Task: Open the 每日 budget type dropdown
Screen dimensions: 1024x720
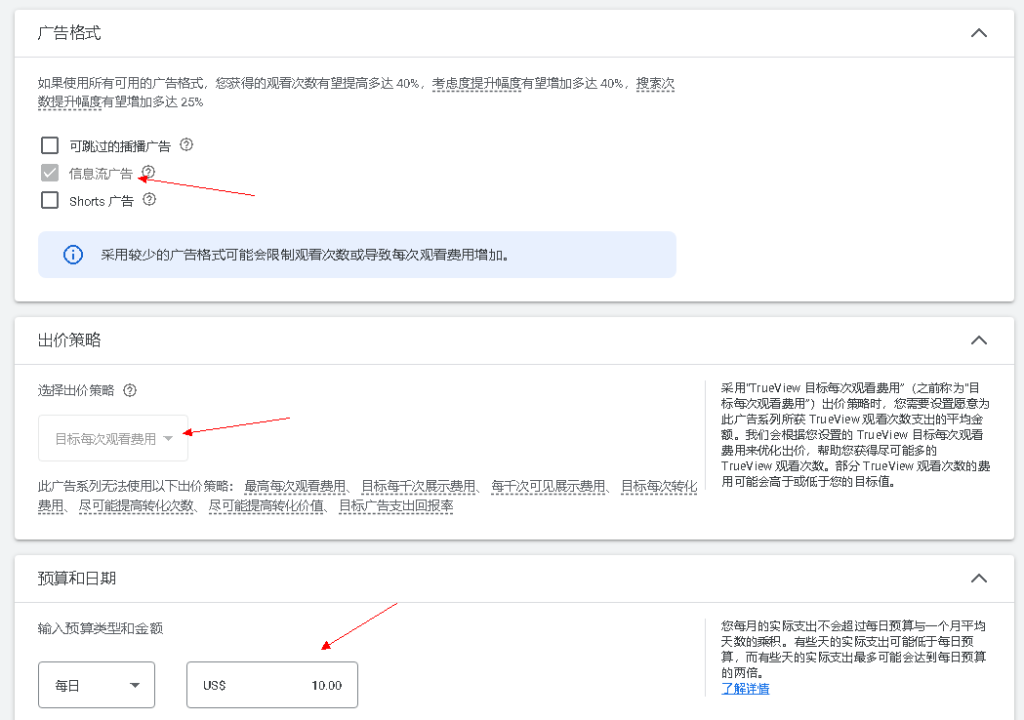Action: [97, 685]
